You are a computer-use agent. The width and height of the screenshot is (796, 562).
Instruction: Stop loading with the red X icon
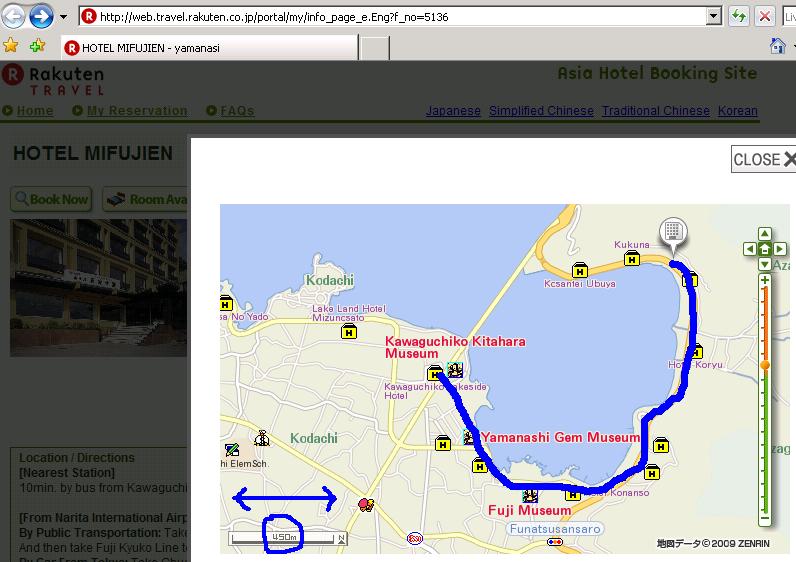click(765, 17)
